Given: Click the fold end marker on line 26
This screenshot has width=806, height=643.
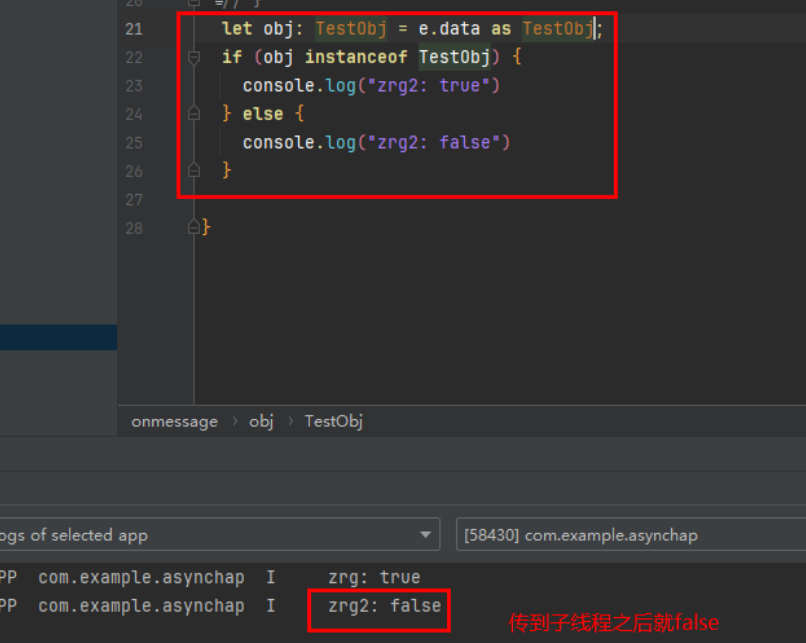Looking at the screenshot, I should coord(195,171).
